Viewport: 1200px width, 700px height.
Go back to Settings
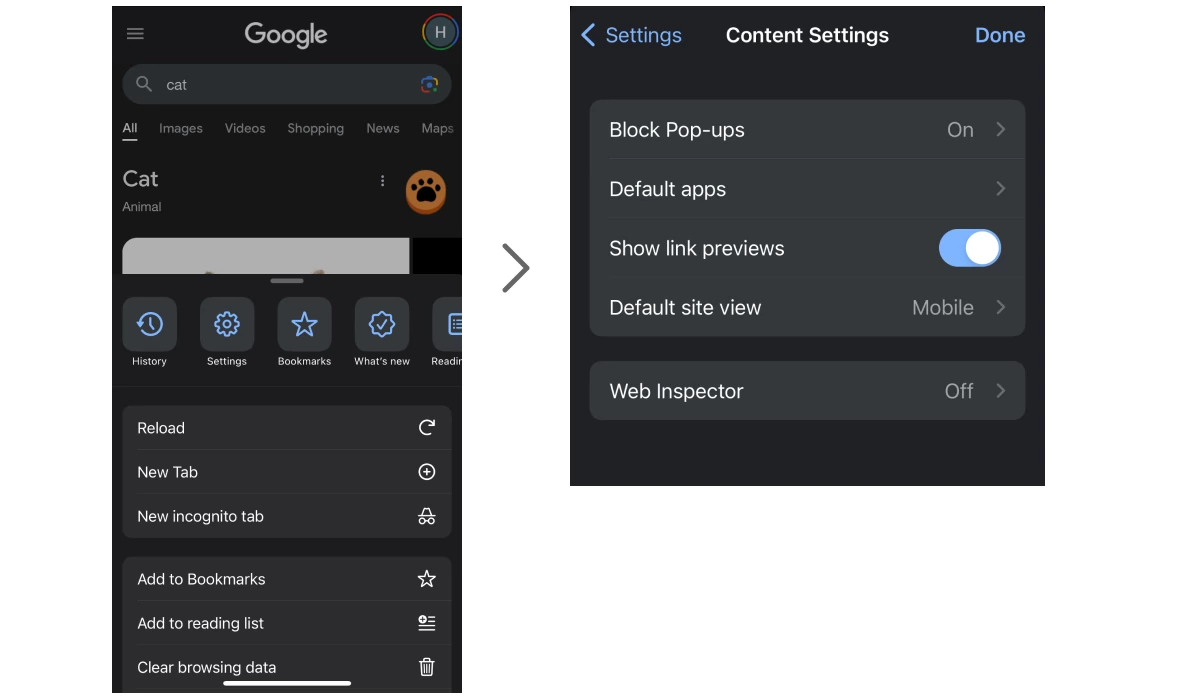tap(631, 35)
